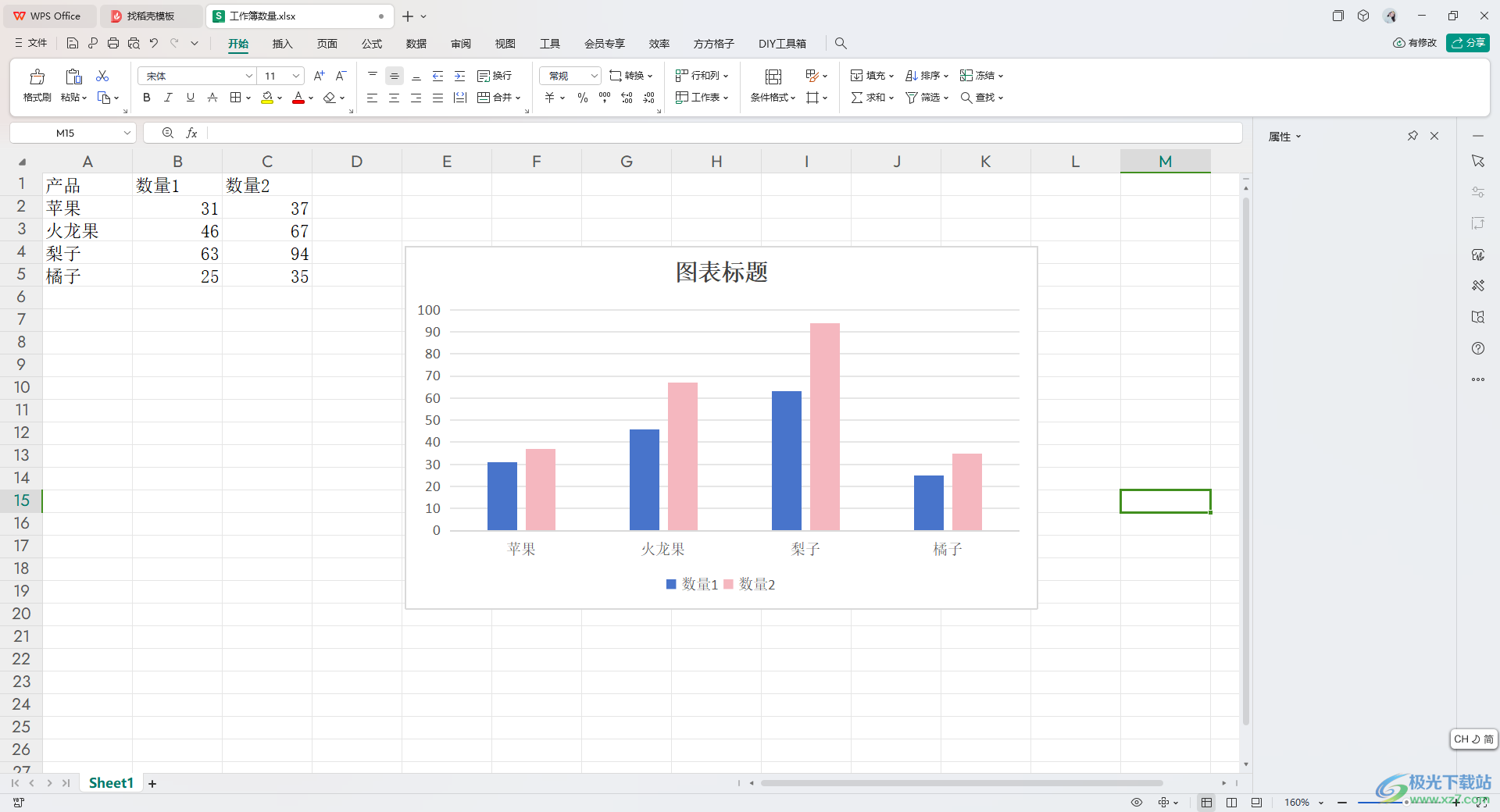Click the Copy icon below scissors
Viewport: 1500px width, 812px height.
coord(104,98)
